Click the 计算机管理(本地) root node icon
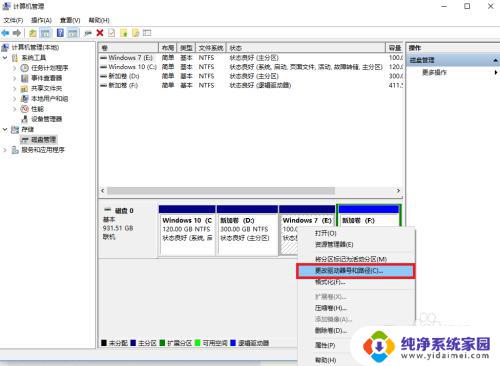The height and width of the screenshot is (366, 500). [5, 47]
